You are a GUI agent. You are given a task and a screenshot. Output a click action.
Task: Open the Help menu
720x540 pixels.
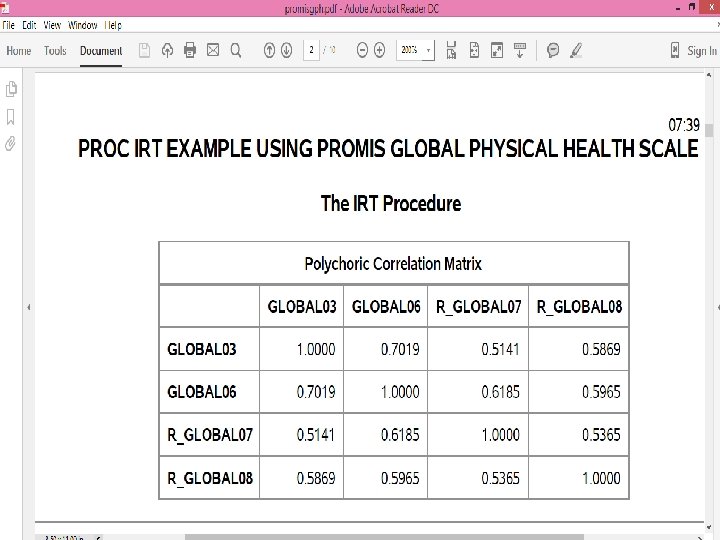coord(113,25)
